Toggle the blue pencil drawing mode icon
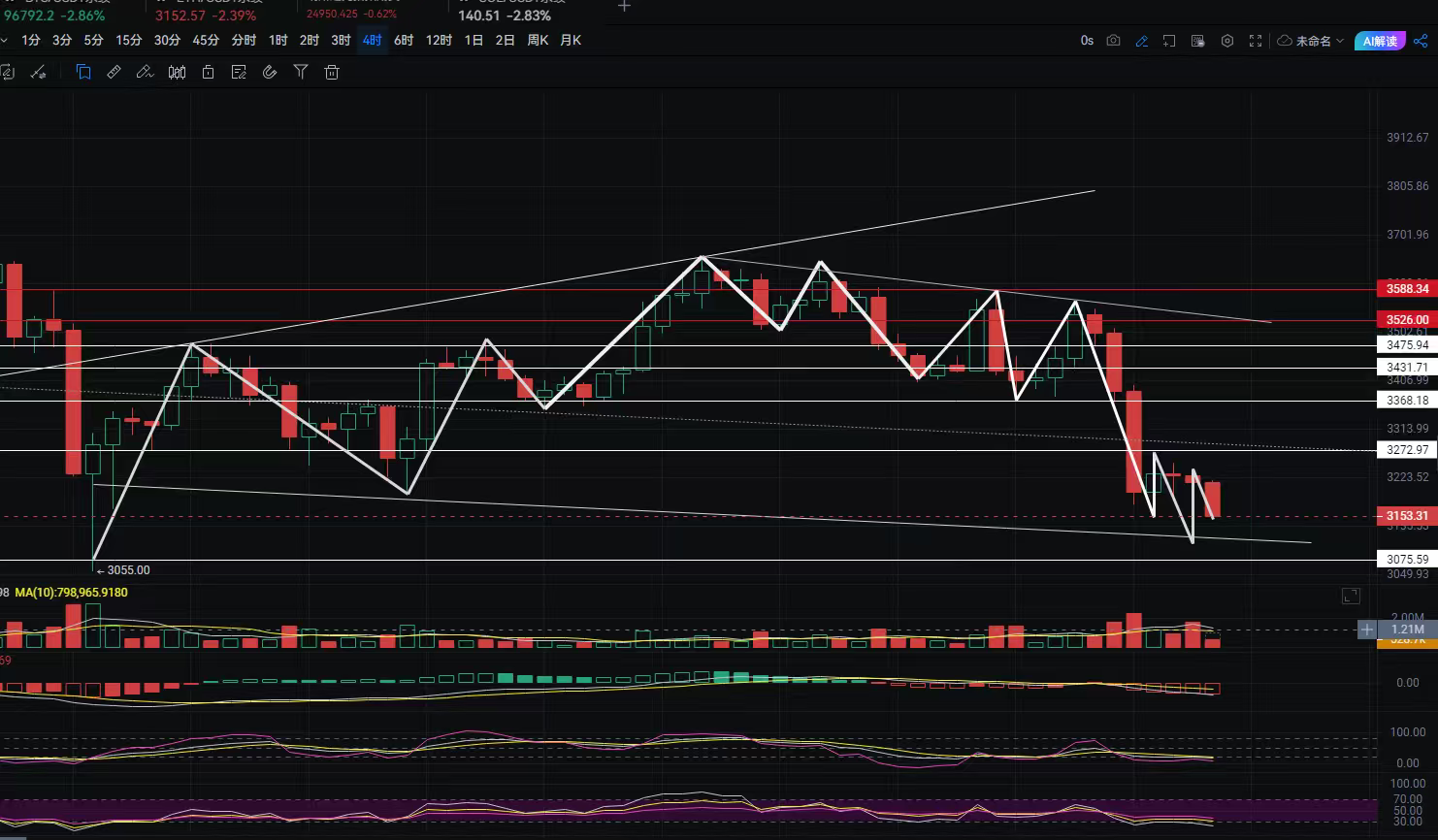1438x840 pixels. point(1141,41)
